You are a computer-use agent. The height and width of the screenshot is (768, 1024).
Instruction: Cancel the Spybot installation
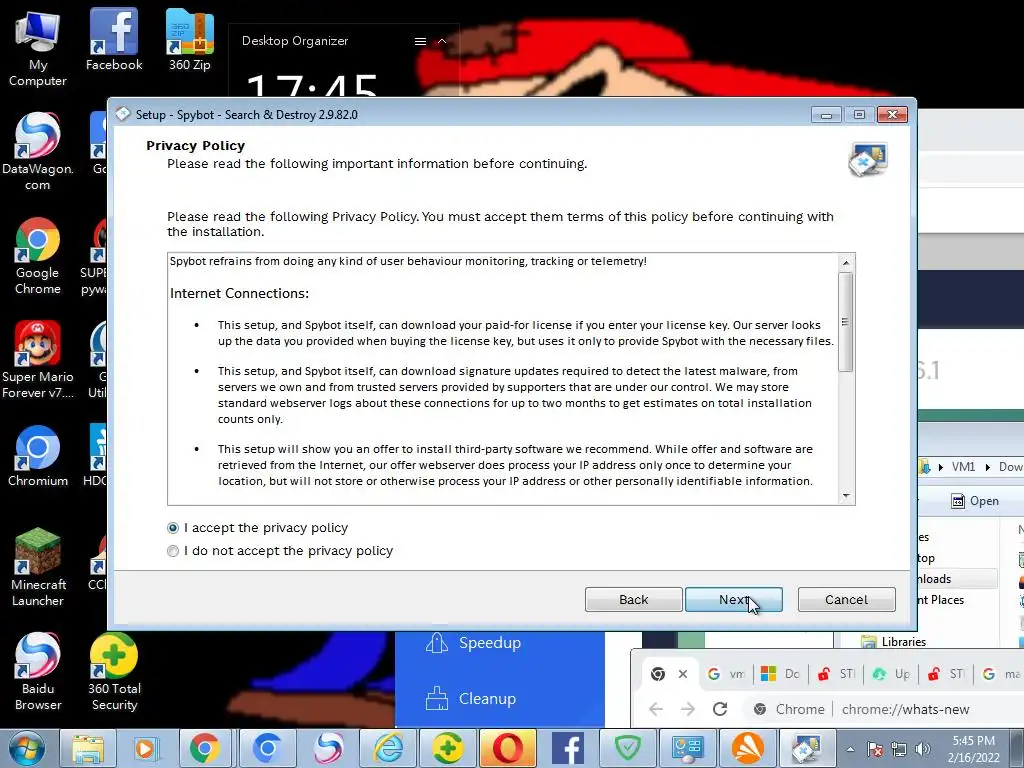846,600
